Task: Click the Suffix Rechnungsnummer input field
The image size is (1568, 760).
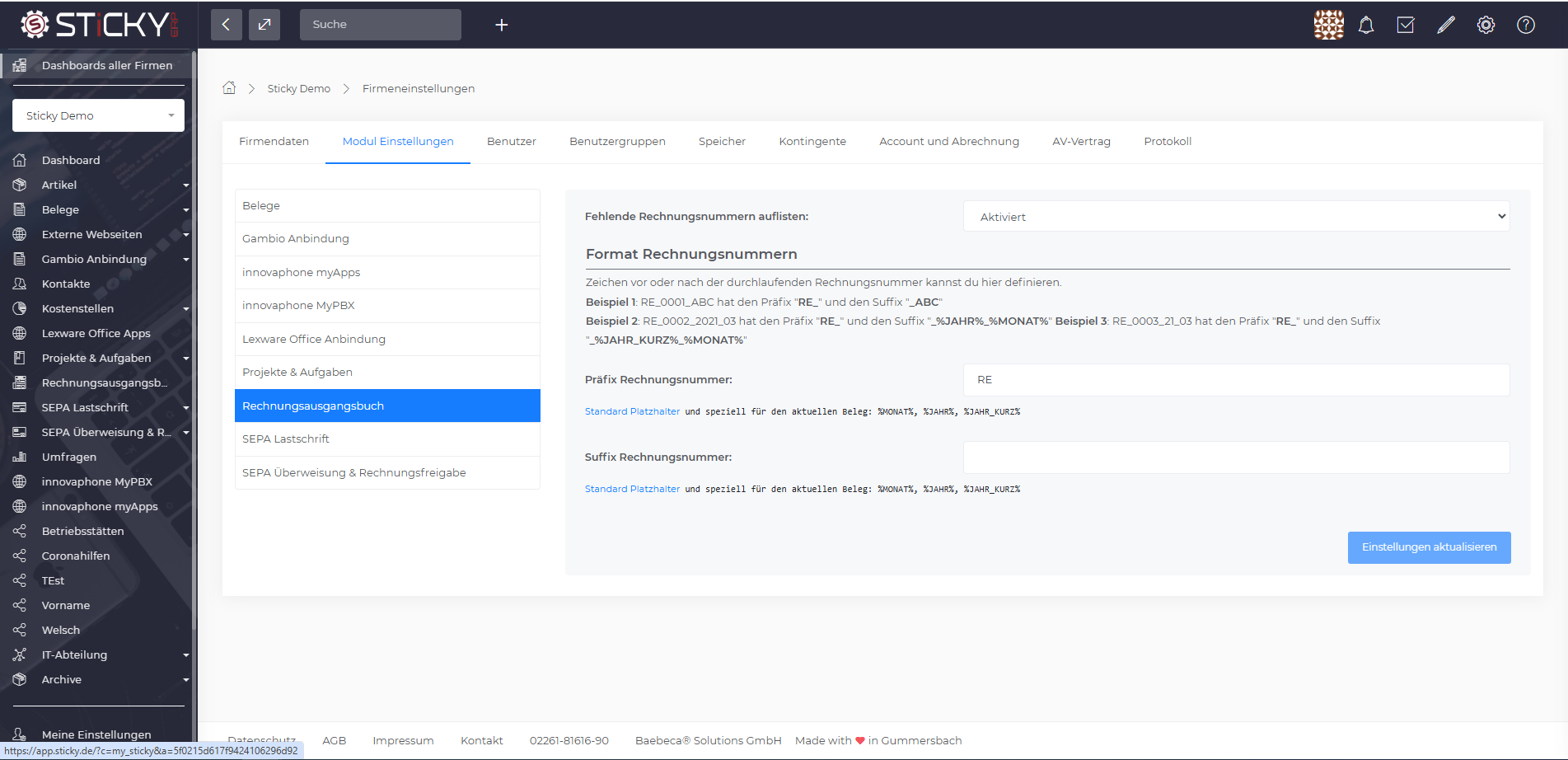Action: point(1236,457)
